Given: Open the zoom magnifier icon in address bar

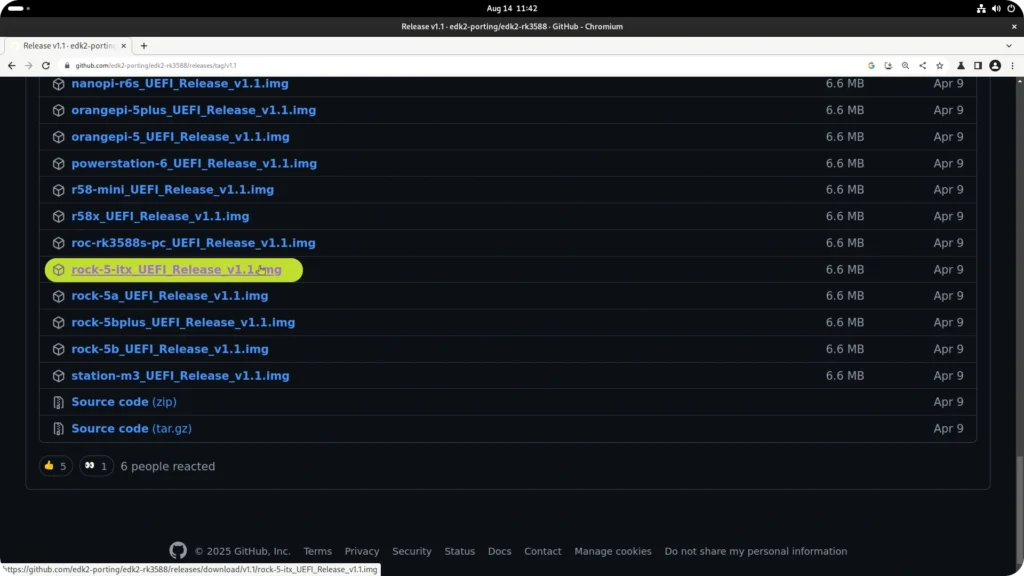Looking at the screenshot, I should tap(905, 65).
